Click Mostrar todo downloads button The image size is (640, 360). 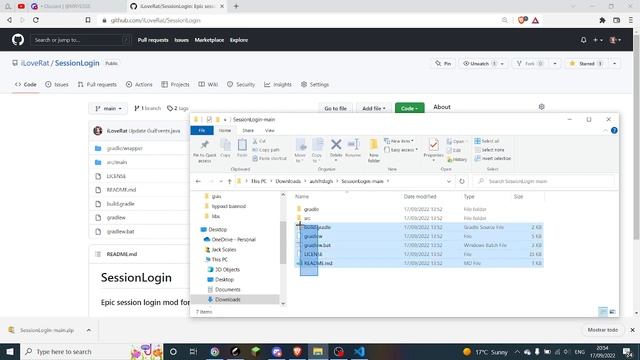pos(602,330)
